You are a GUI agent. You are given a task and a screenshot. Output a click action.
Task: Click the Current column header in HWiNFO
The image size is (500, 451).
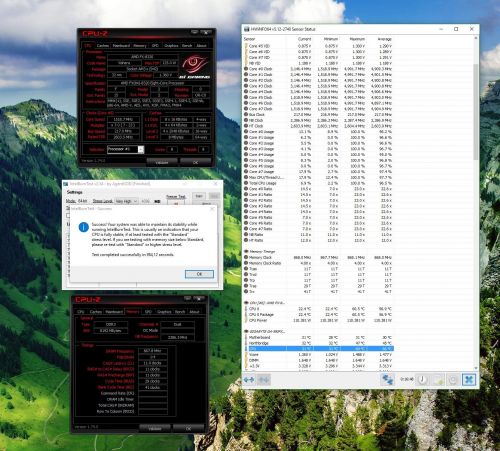click(x=305, y=39)
